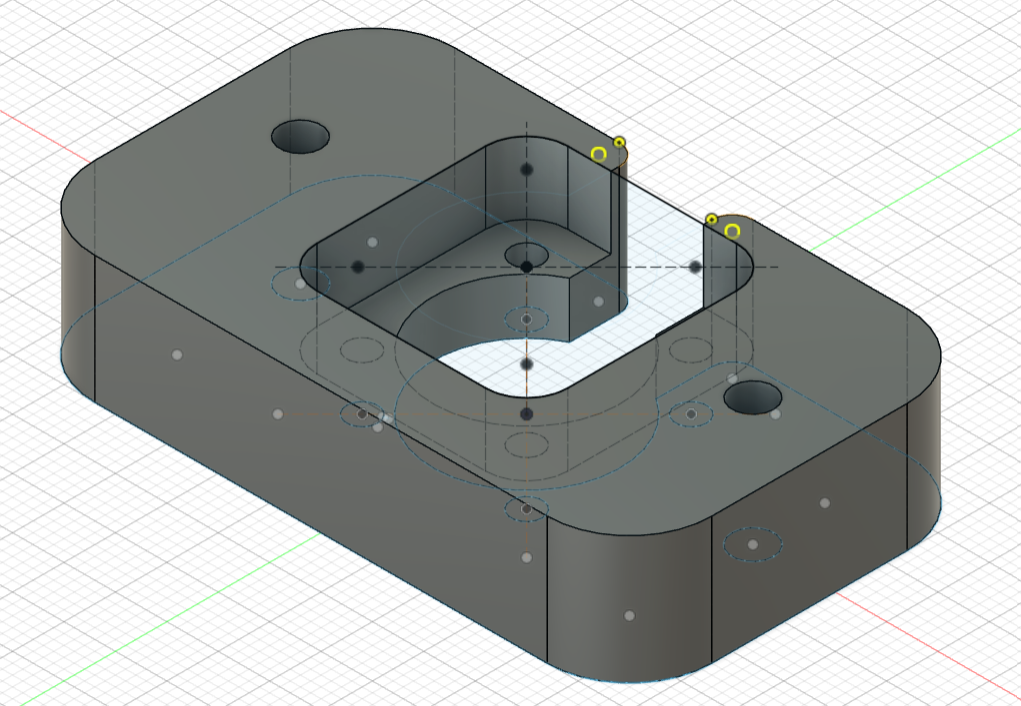The image size is (1021, 706).
Task: Click the yellow ring constraint glyph at the right pocket edge
Action: (x=733, y=231)
